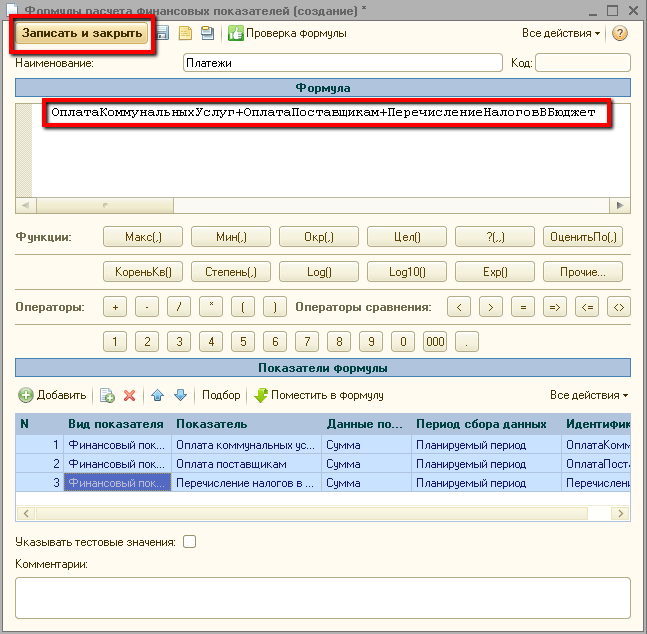Screen dimensions: 647x634
Task: Move row up with blue up arrow
Action: [157, 395]
